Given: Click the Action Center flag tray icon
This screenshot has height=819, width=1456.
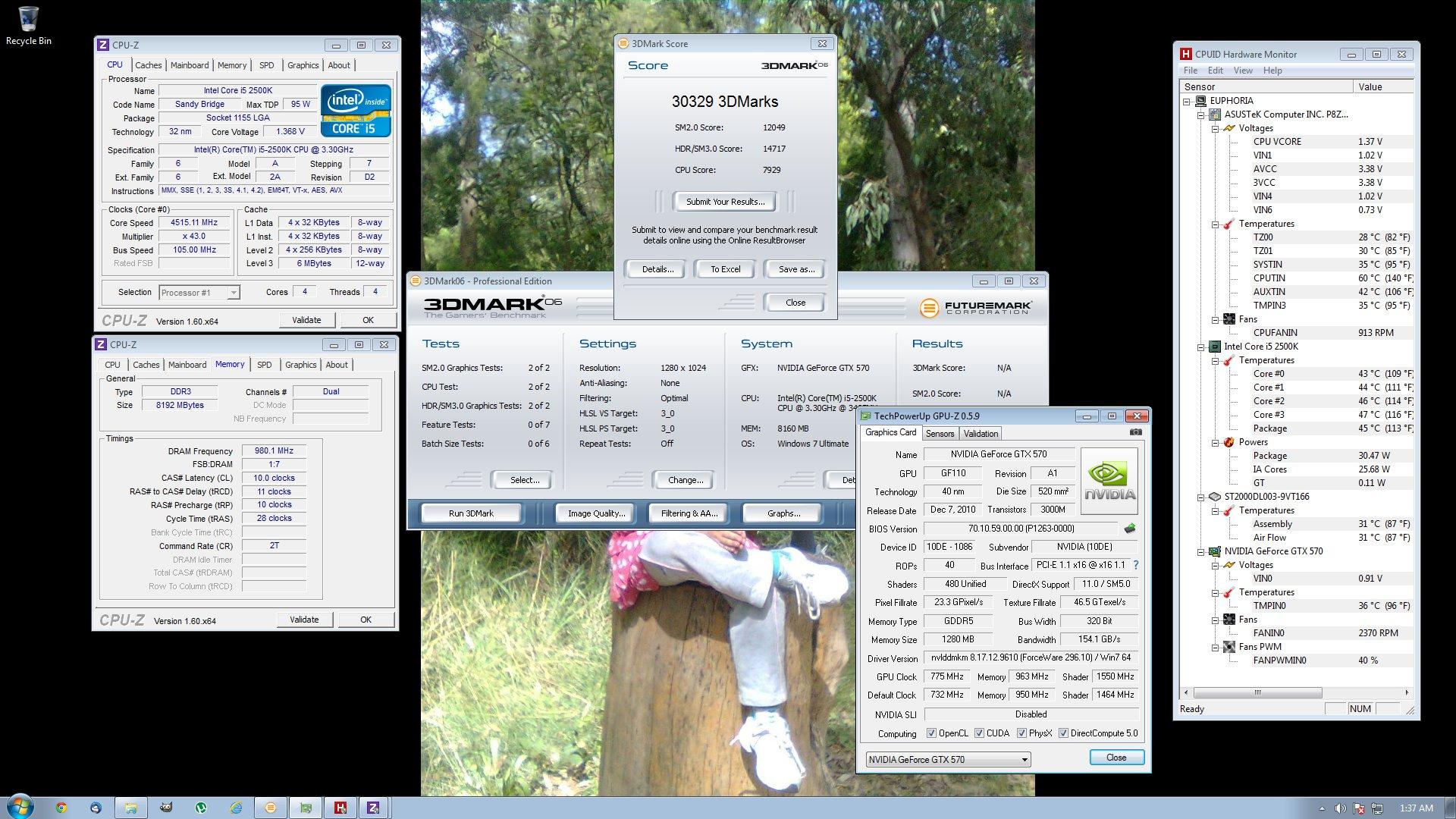Looking at the screenshot, I should click(x=1359, y=808).
